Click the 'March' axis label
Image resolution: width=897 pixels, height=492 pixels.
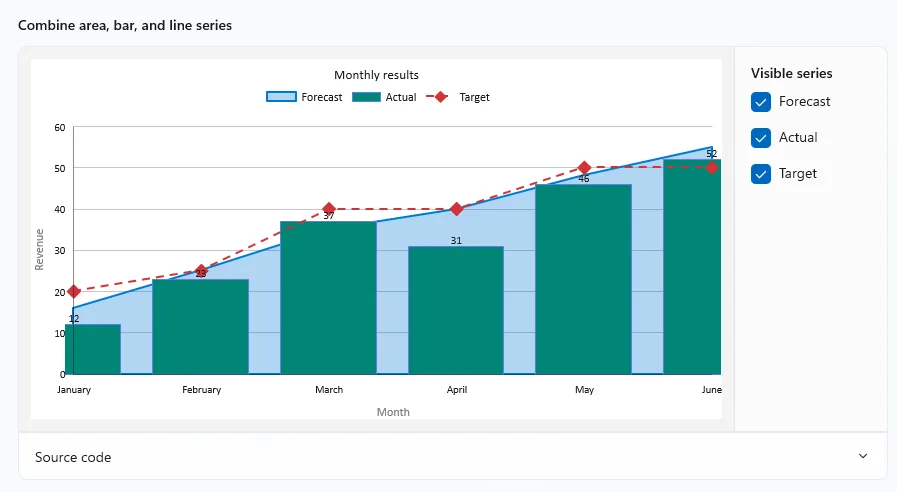[329, 390]
